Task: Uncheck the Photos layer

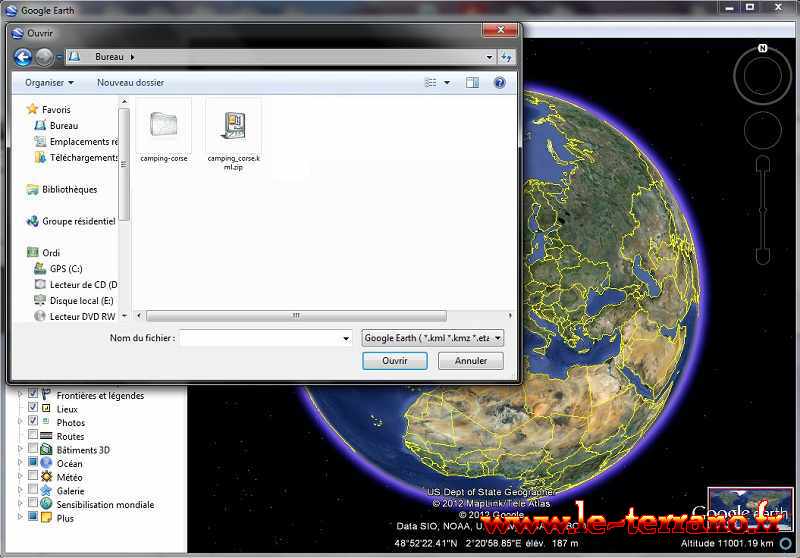Action: pyautogui.click(x=33, y=421)
